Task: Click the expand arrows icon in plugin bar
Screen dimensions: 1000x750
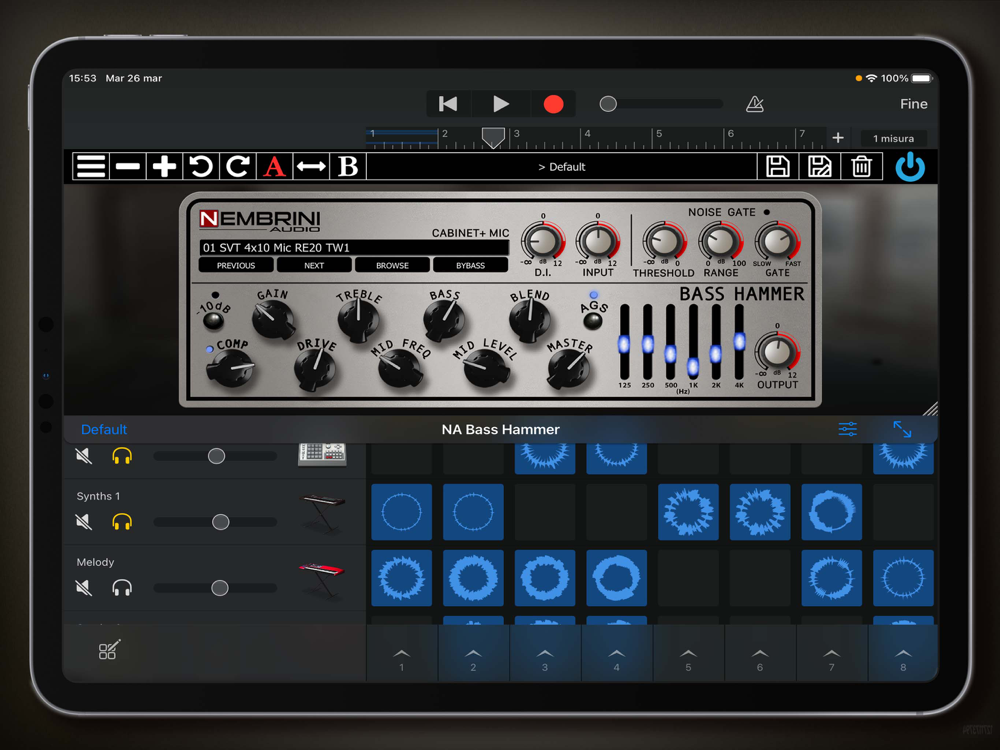Action: pyautogui.click(x=902, y=429)
